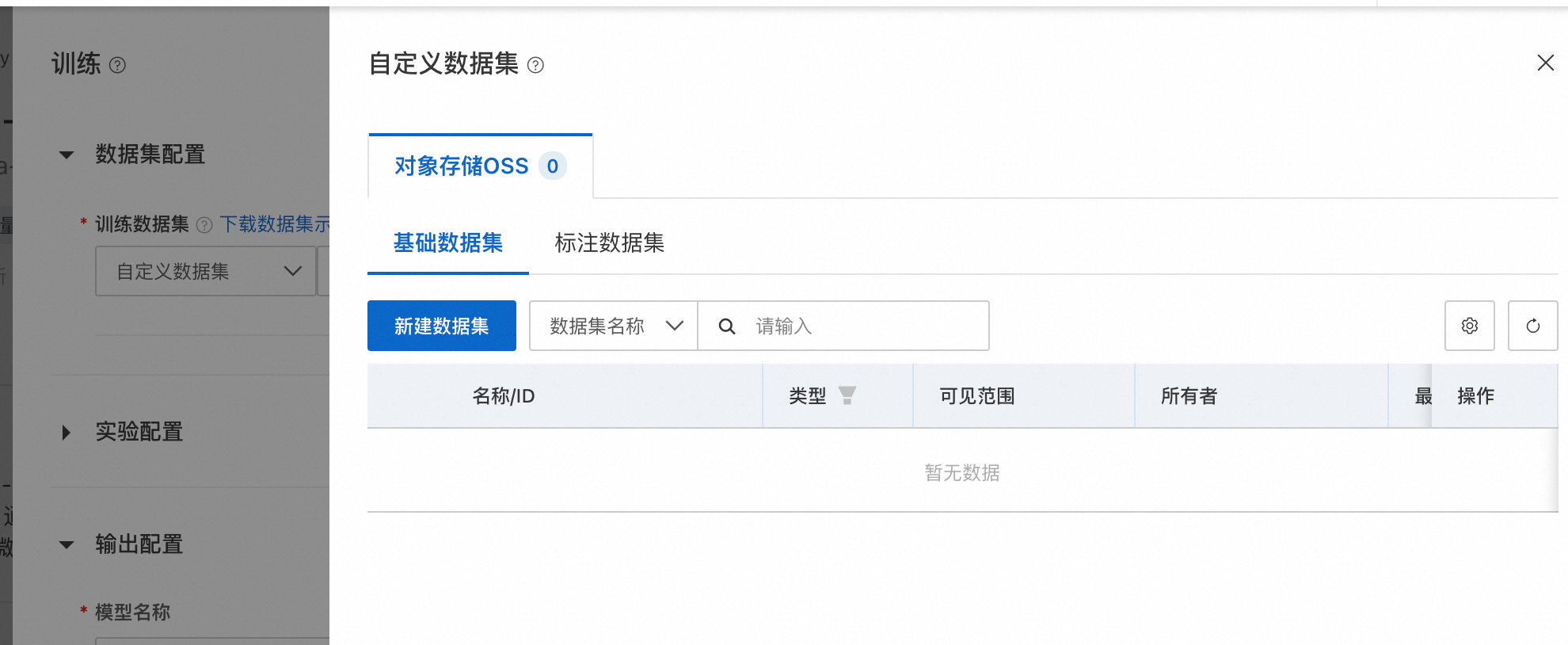Click the 名称/ID column header
1568x645 pixels.
[504, 396]
